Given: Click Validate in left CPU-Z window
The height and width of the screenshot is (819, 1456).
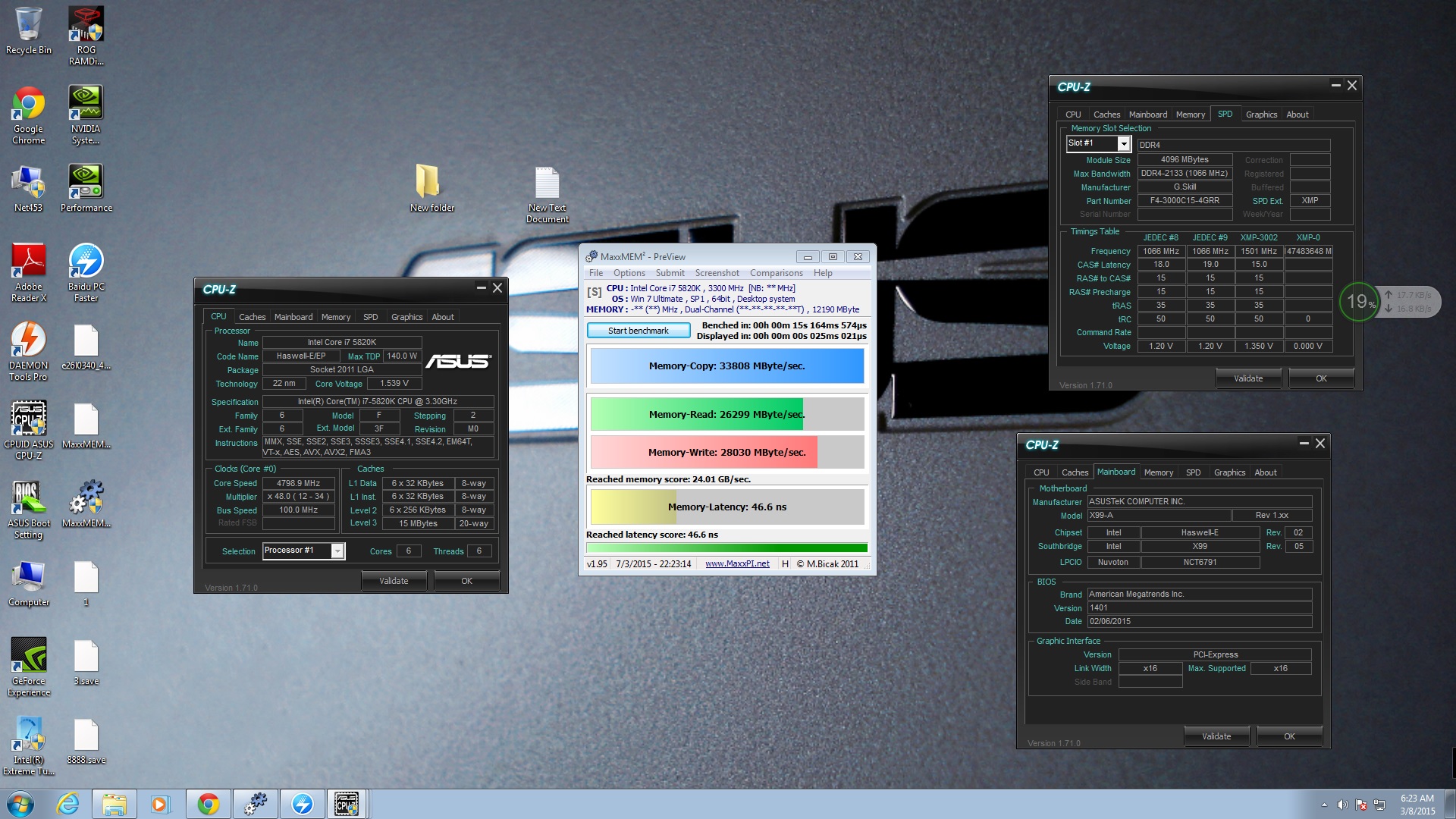Looking at the screenshot, I should tap(394, 582).
